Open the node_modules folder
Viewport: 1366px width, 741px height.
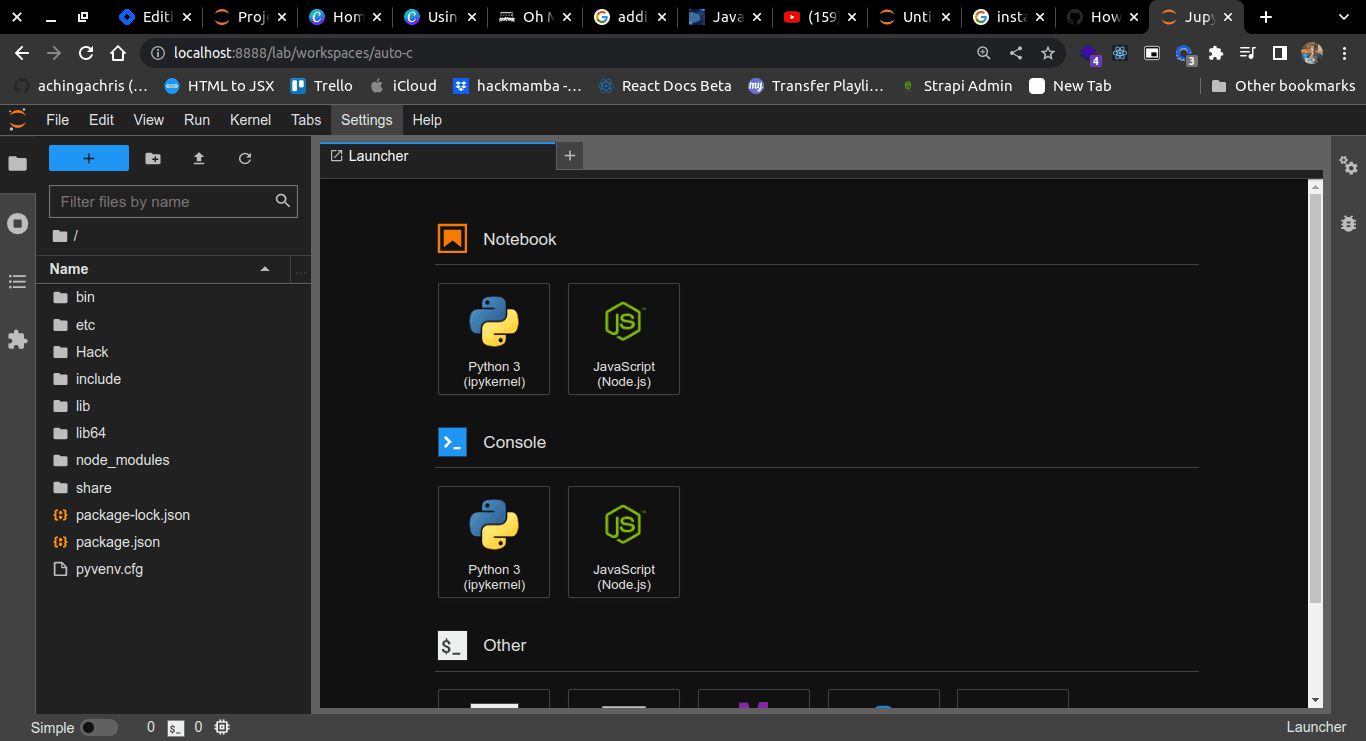click(x=123, y=460)
